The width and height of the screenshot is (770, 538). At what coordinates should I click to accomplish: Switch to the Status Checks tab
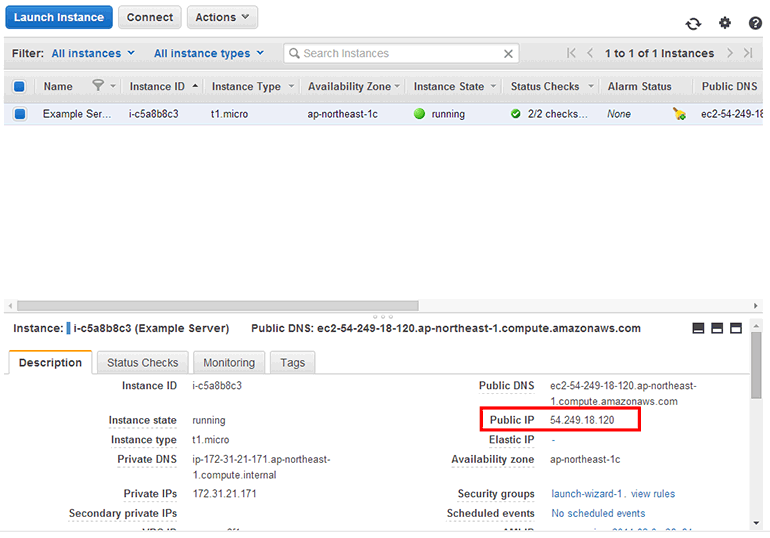coord(142,363)
